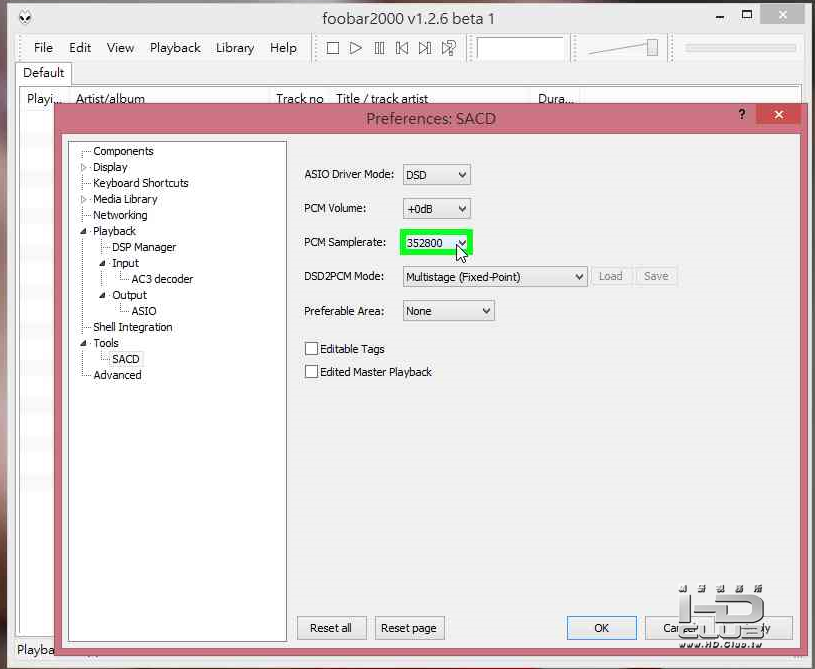This screenshot has width=815, height=669.
Task: Open the Playback menu
Action: point(175,48)
